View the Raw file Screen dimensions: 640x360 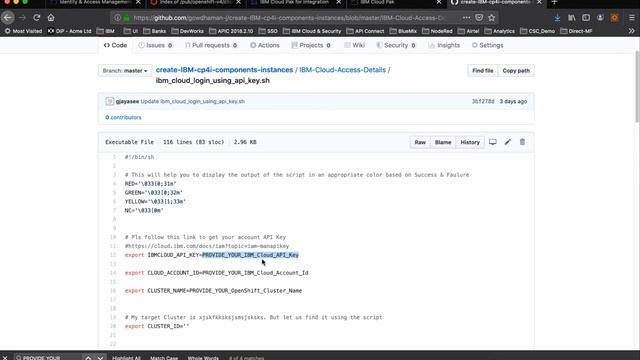click(x=420, y=142)
